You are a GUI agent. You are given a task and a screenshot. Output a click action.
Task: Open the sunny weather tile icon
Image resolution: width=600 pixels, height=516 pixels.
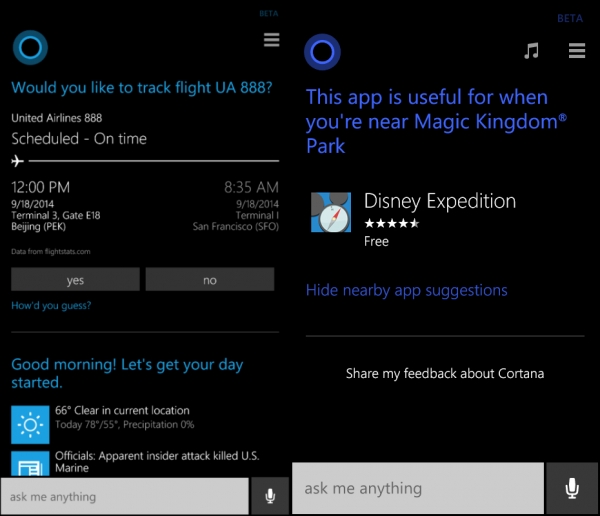(30, 425)
